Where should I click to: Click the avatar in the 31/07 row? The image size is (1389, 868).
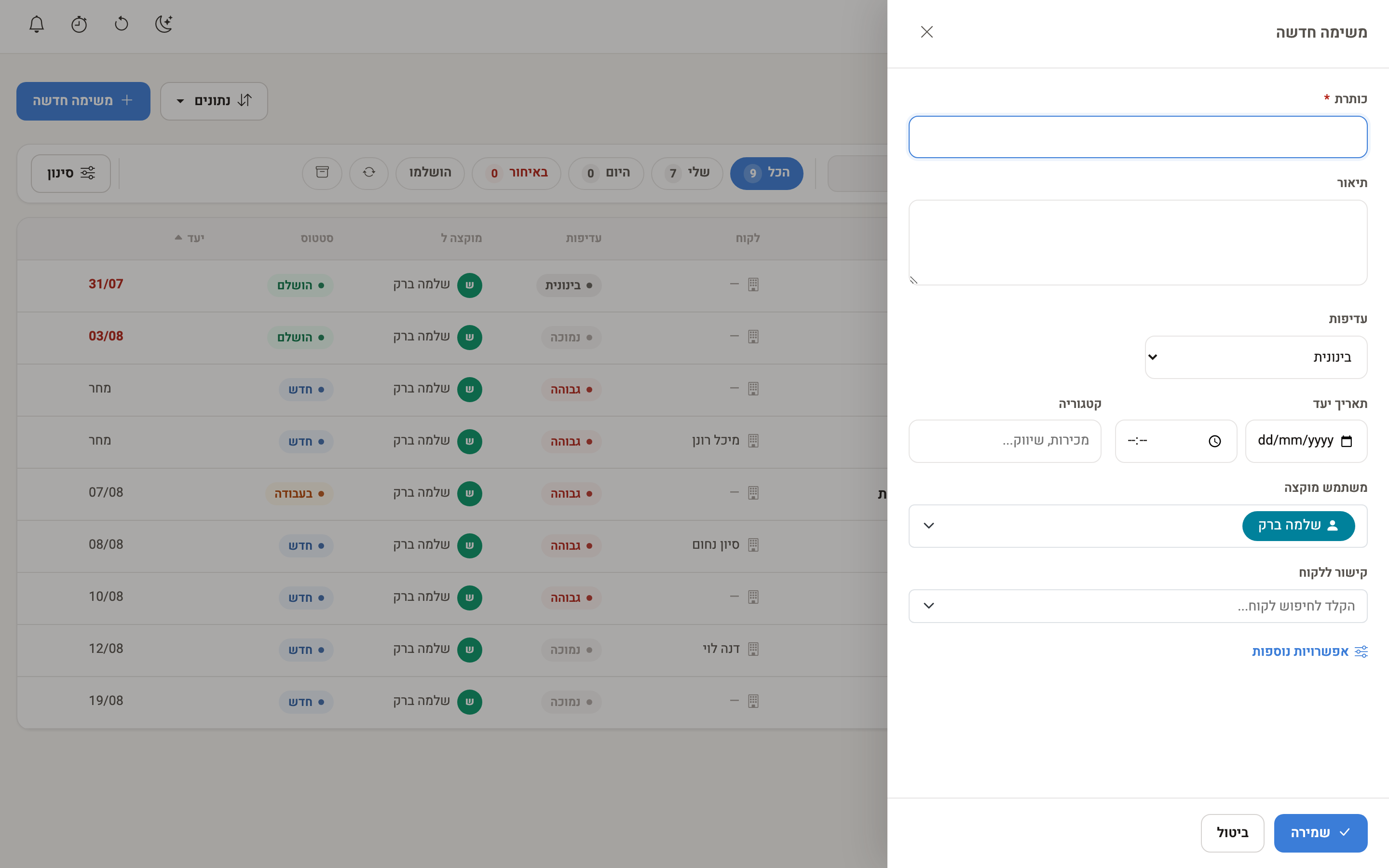click(x=469, y=285)
